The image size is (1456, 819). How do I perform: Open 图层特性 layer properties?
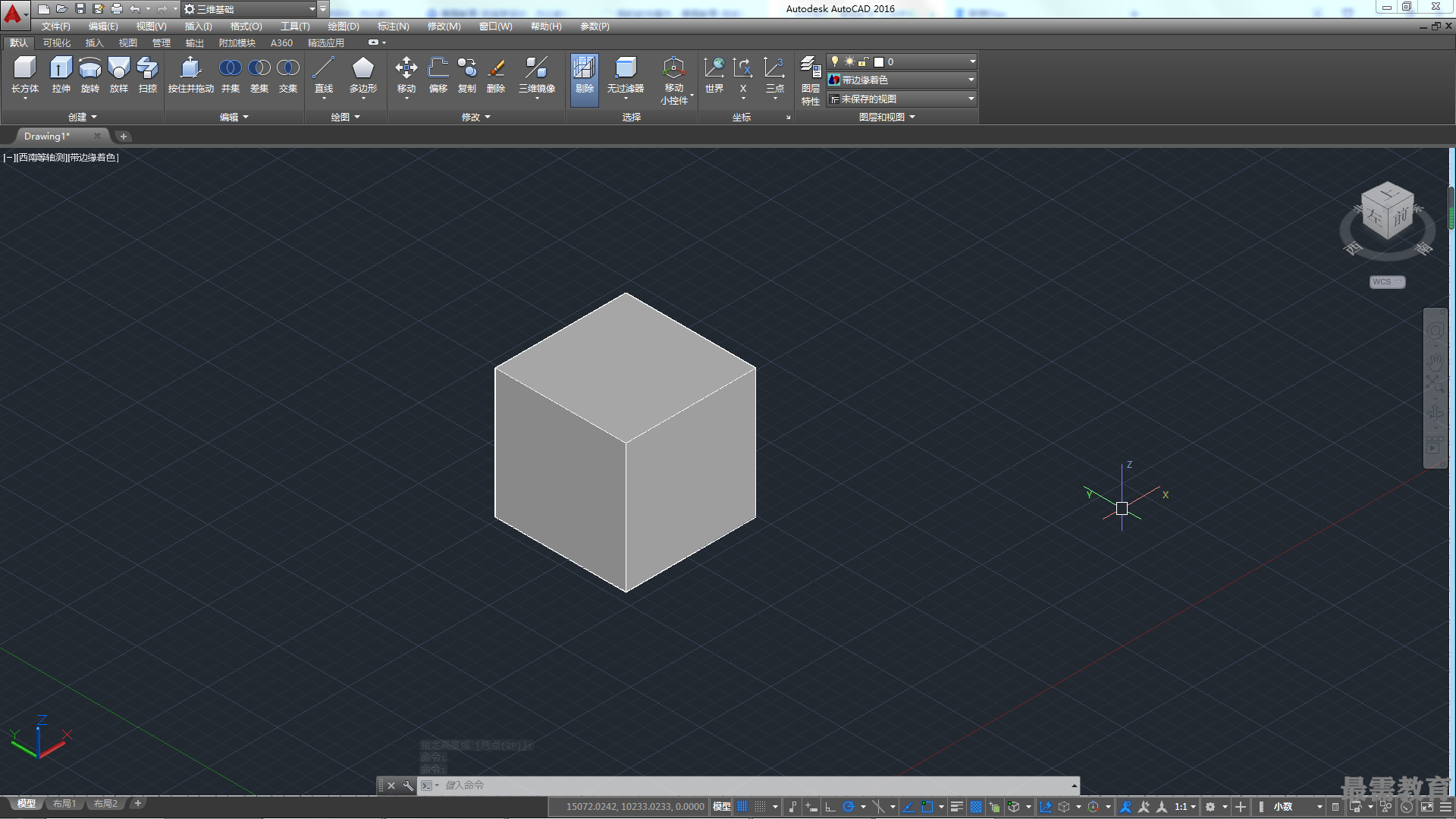click(811, 80)
